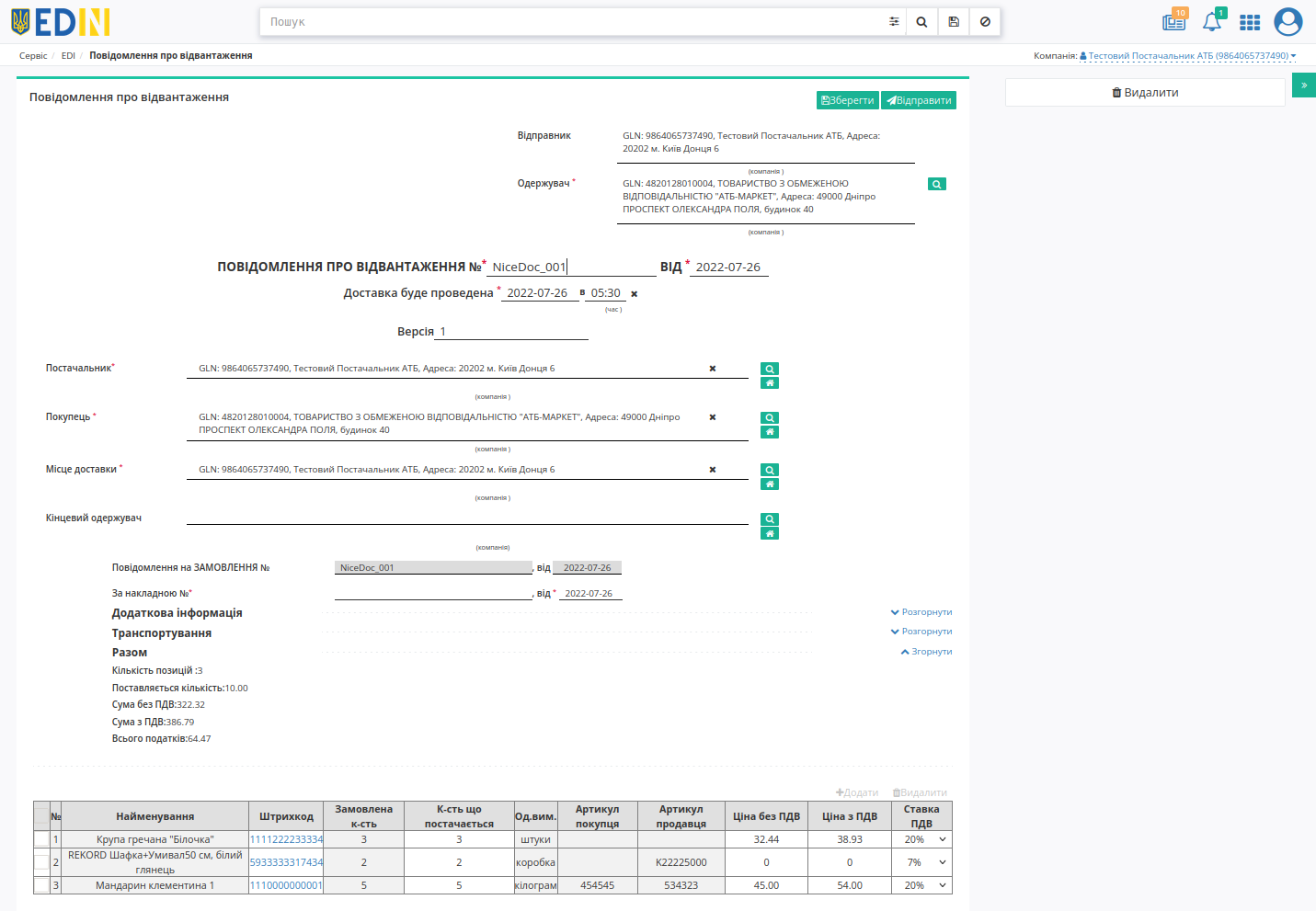
Task: Search company for Кінцевий одержувач
Action: (770, 519)
